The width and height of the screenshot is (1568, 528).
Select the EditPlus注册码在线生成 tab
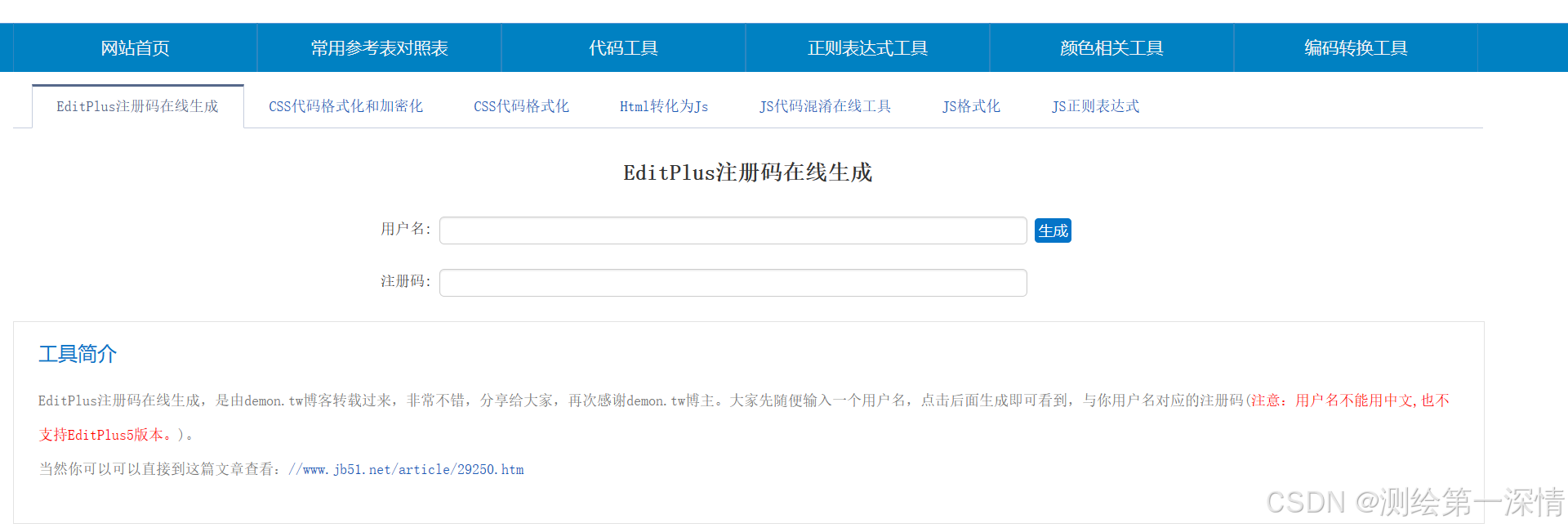[138, 106]
